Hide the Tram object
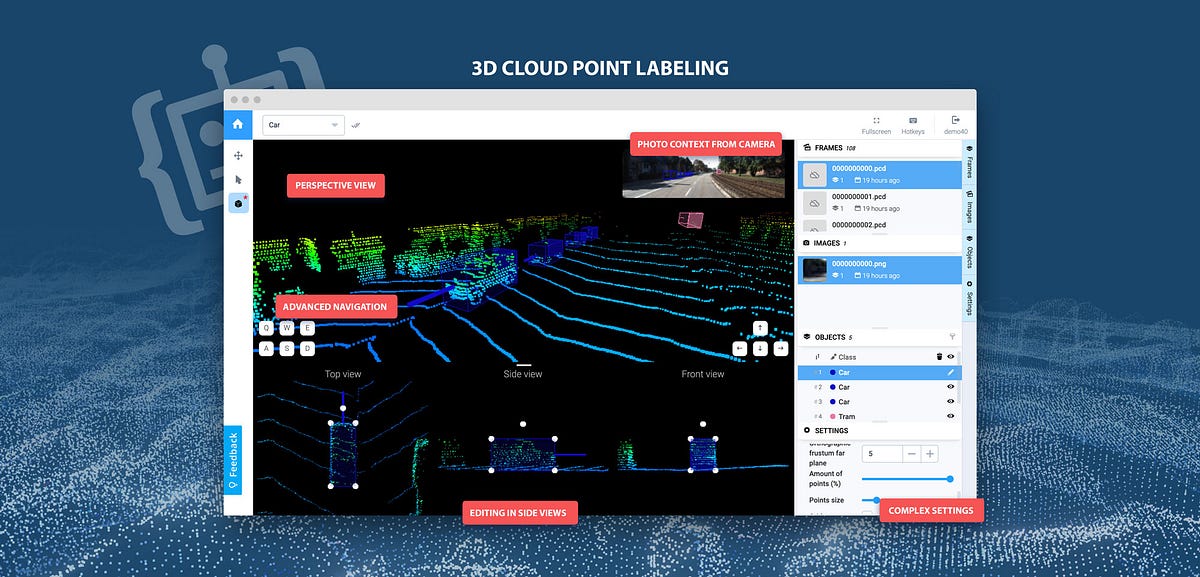Viewport: 1200px width, 577px height. (949, 416)
